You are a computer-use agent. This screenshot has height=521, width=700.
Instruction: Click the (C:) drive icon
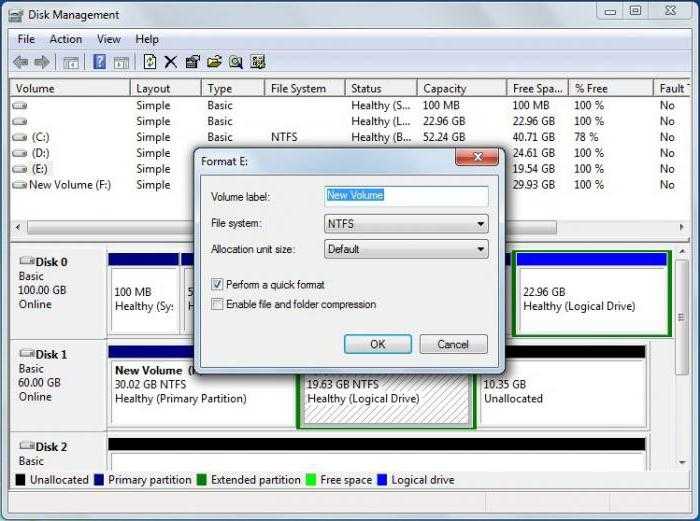pyautogui.click(x=20, y=138)
